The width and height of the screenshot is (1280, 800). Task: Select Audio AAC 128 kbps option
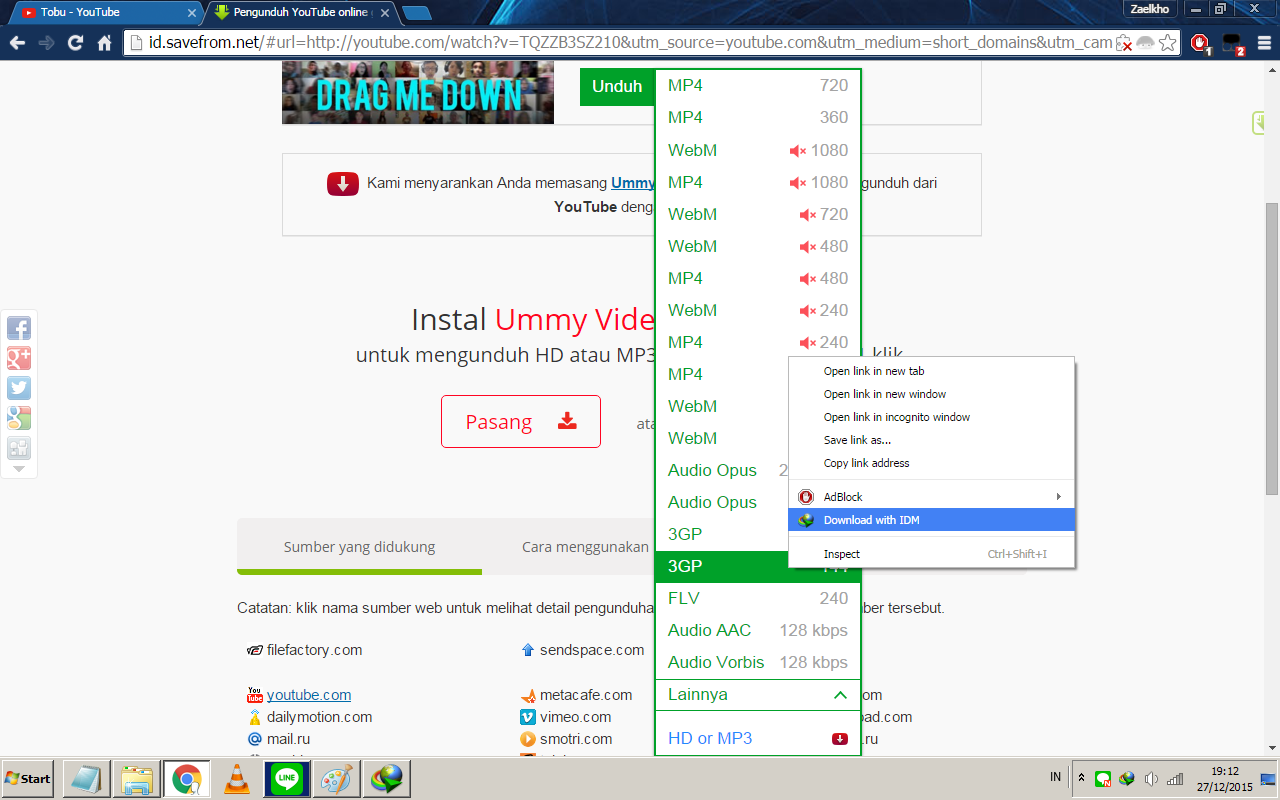coord(758,630)
